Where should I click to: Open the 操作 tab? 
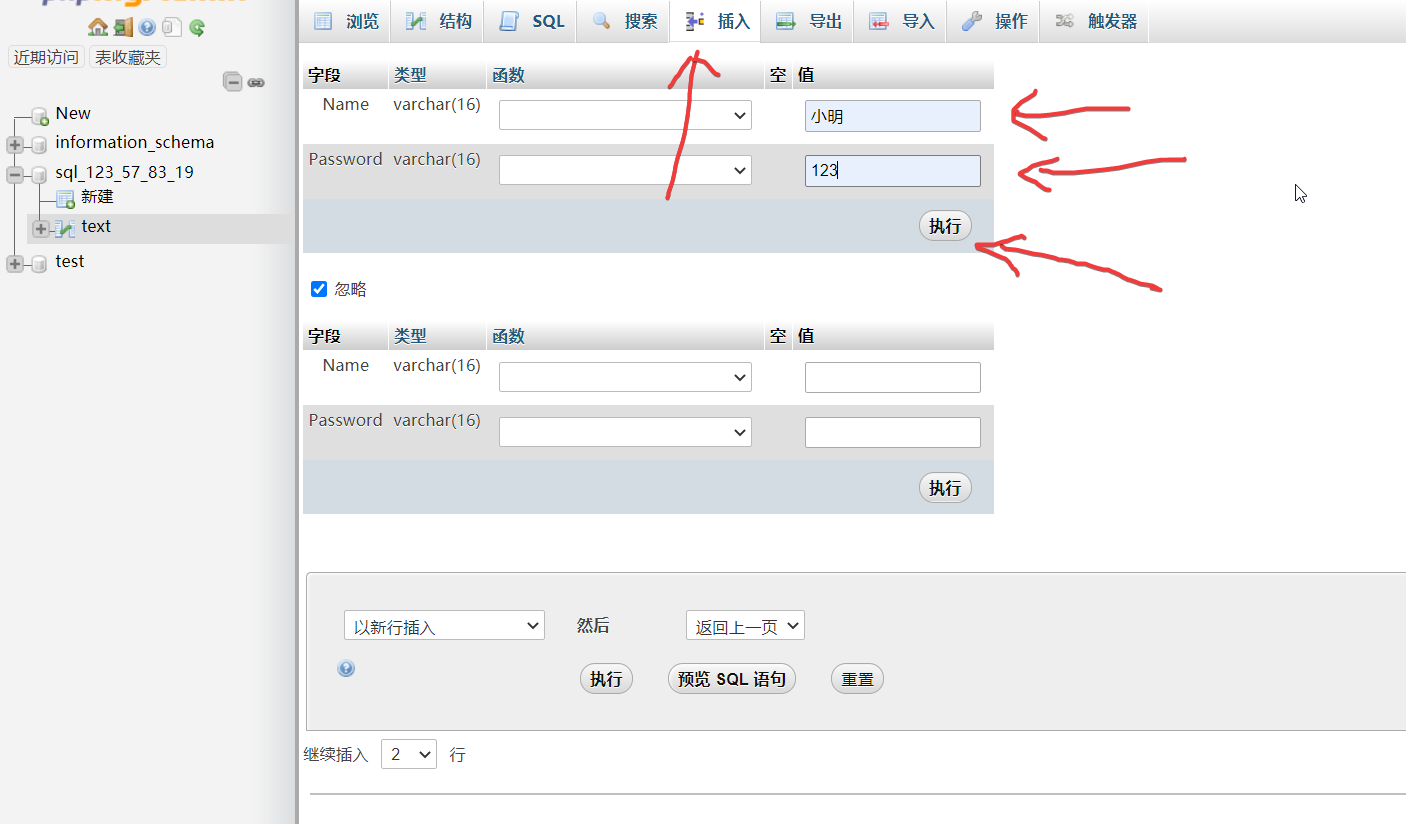tap(993, 21)
